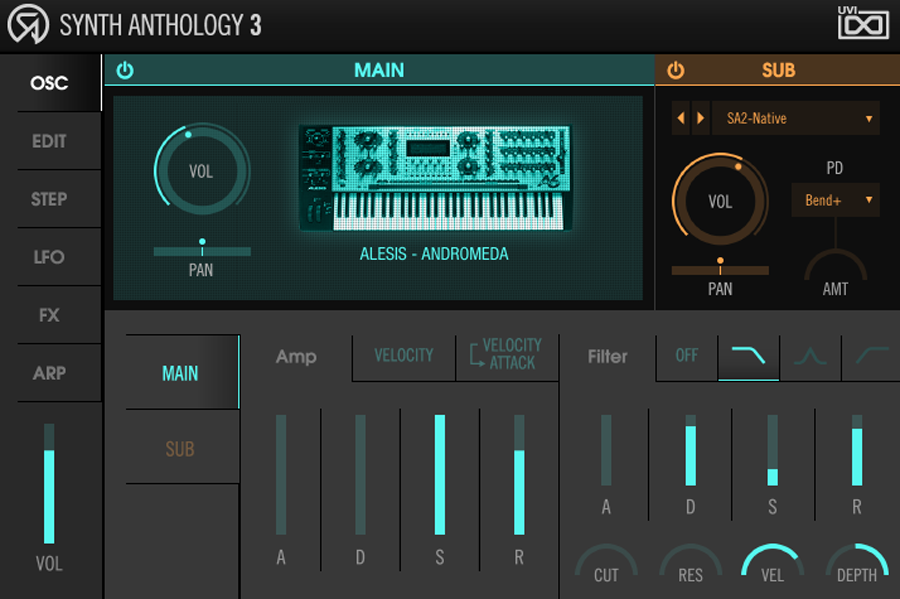This screenshot has height=599, width=900.
Task: Select next SUB waveform with right arrow
Action: 700,118
